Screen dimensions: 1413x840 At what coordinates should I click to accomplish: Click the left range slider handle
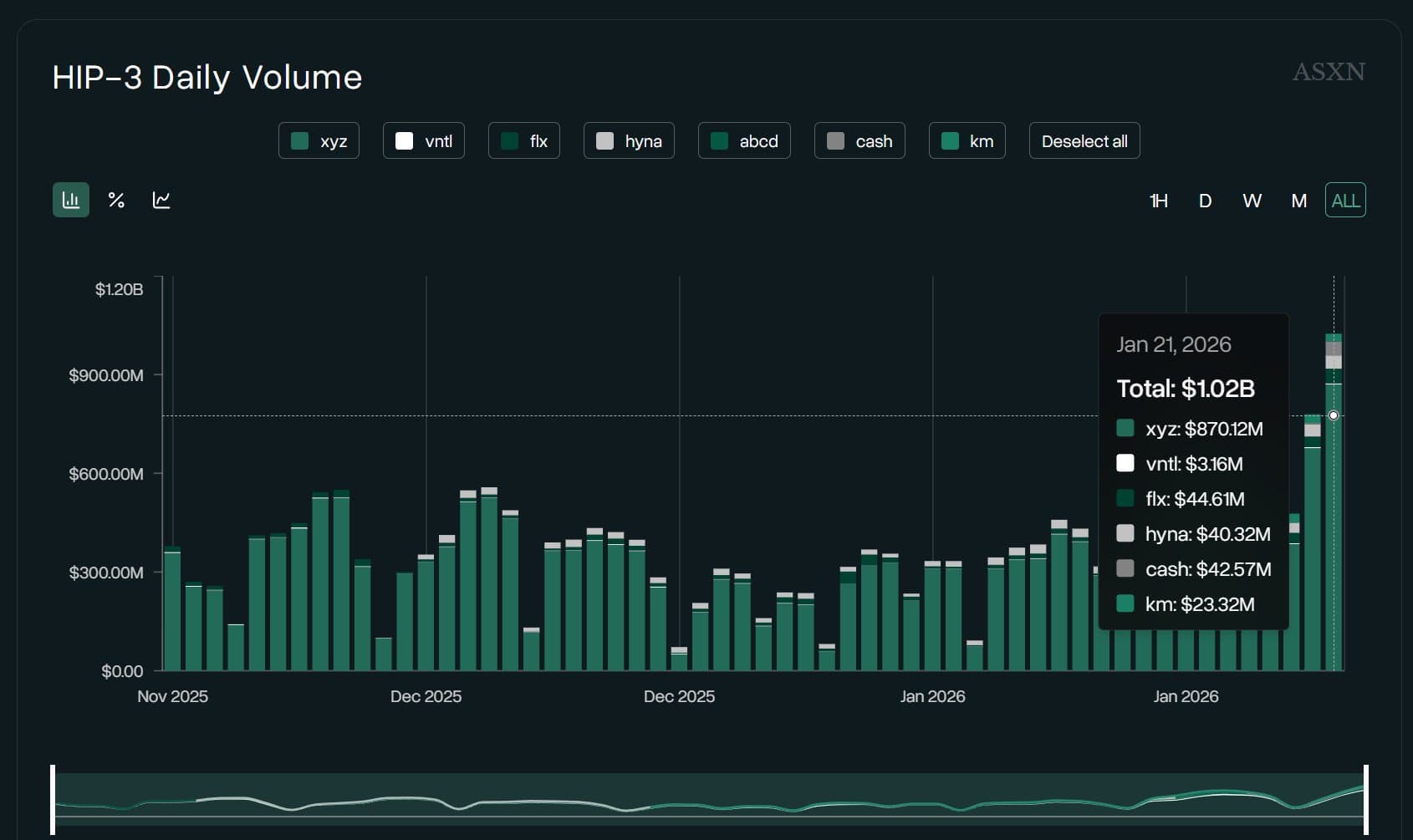click(x=53, y=799)
